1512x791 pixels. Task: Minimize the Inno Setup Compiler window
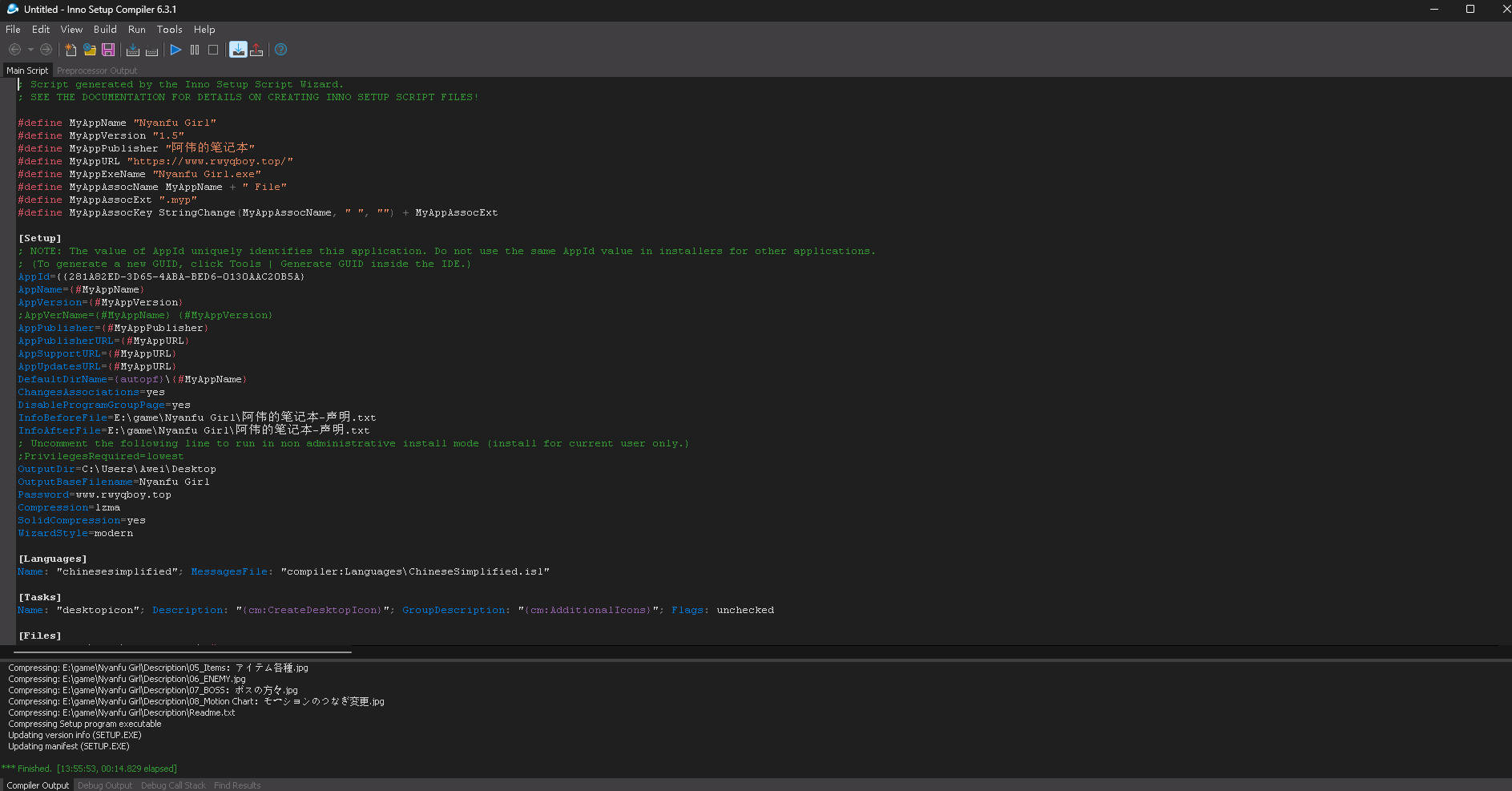[x=1434, y=9]
